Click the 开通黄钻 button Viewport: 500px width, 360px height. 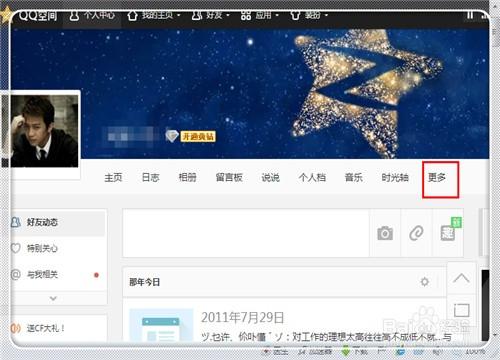tap(198, 136)
